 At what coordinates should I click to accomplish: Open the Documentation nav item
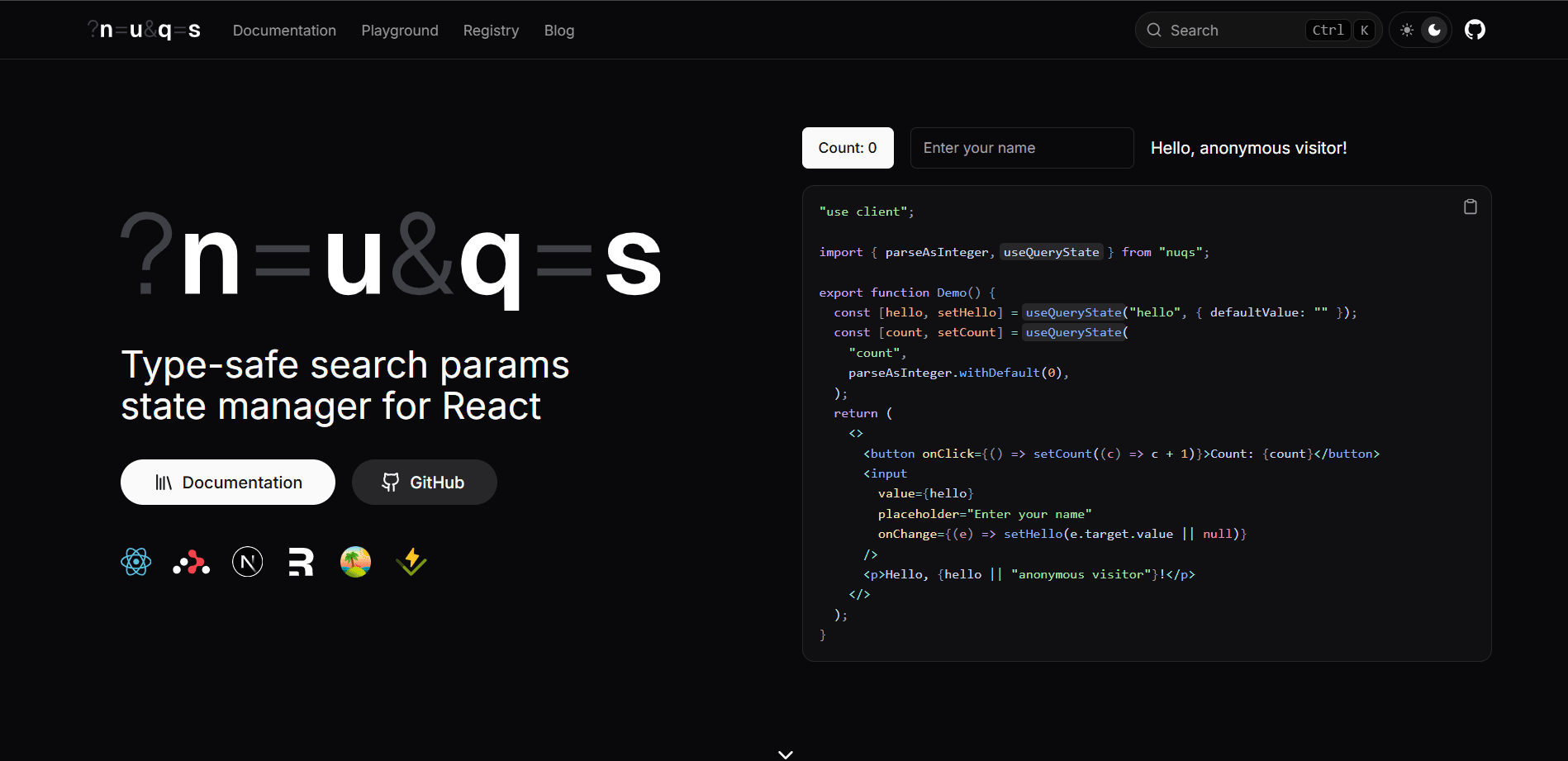pyautogui.click(x=284, y=31)
